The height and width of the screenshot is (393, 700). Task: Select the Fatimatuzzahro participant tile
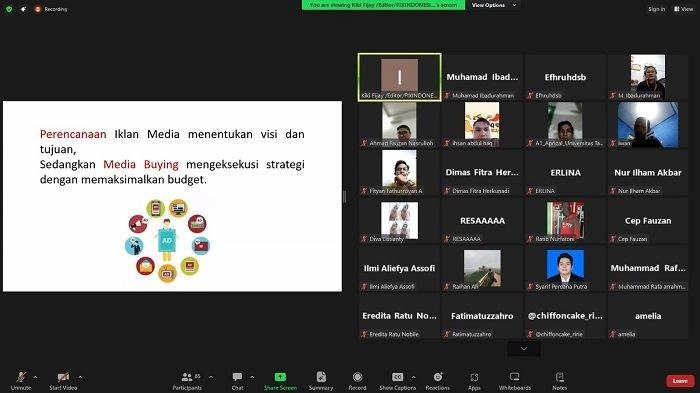tap(482, 316)
